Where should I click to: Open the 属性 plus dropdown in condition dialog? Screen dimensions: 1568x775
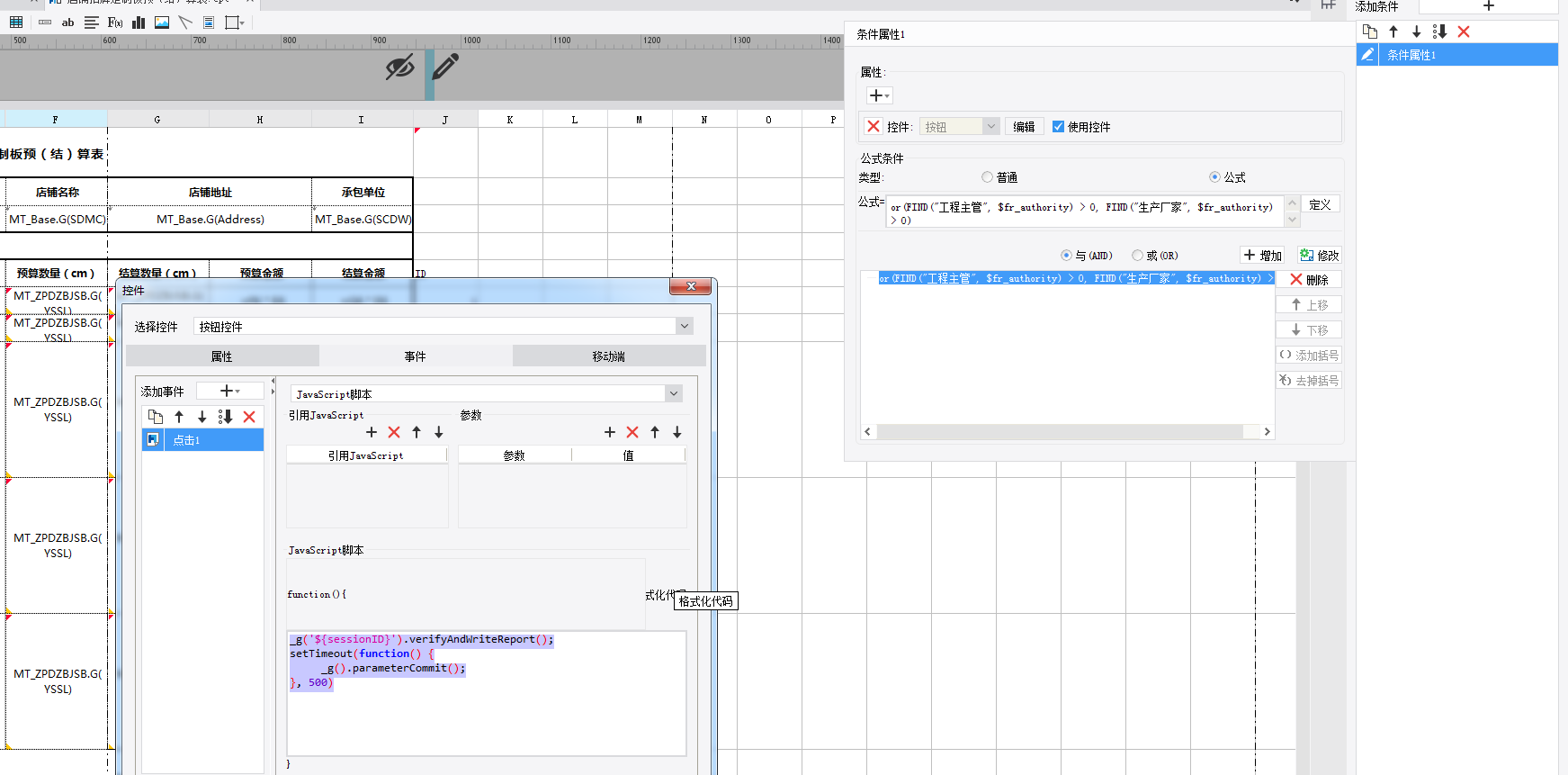coord(880,95)
